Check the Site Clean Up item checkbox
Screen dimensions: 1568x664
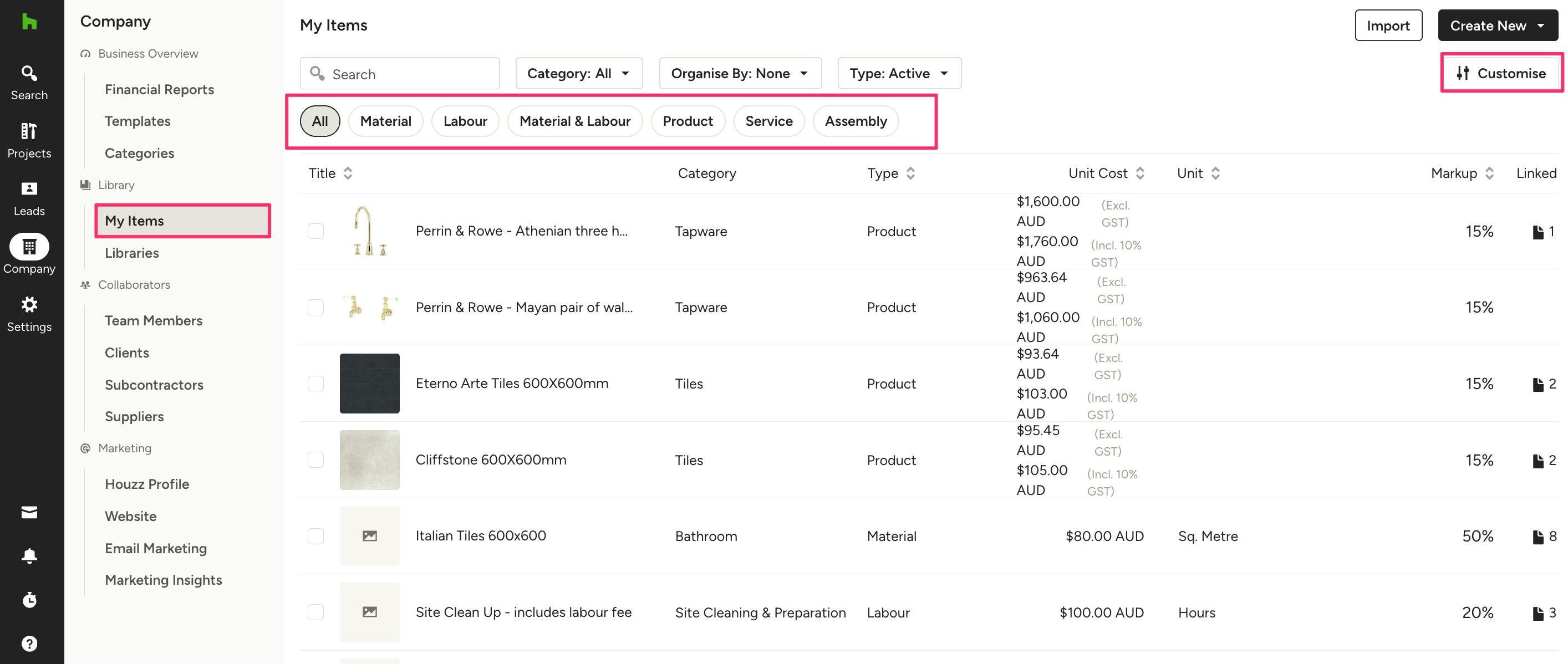click(315, 612)
